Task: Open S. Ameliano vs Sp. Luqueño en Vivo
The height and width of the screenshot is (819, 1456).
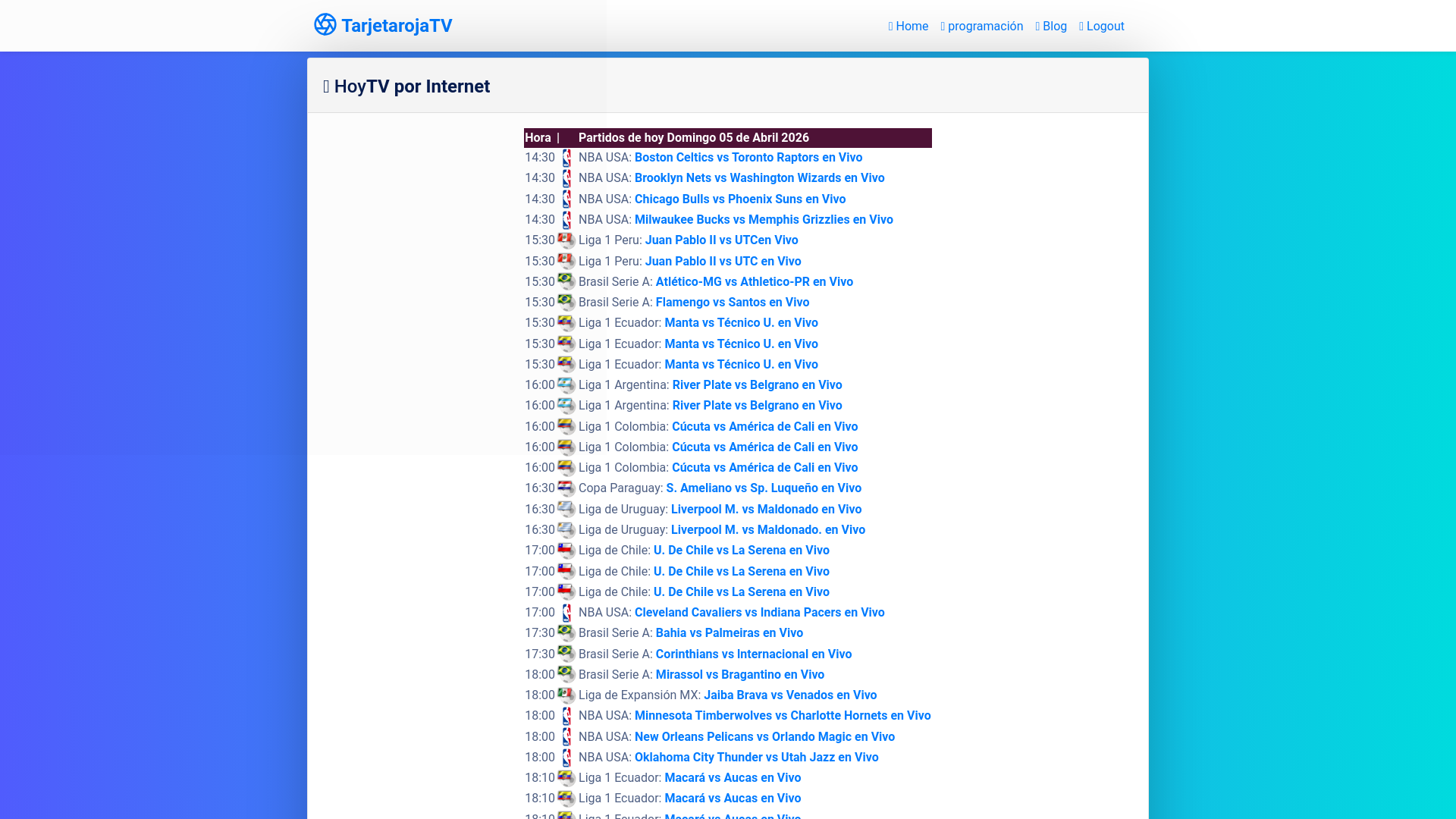Action: click(764, 488)
